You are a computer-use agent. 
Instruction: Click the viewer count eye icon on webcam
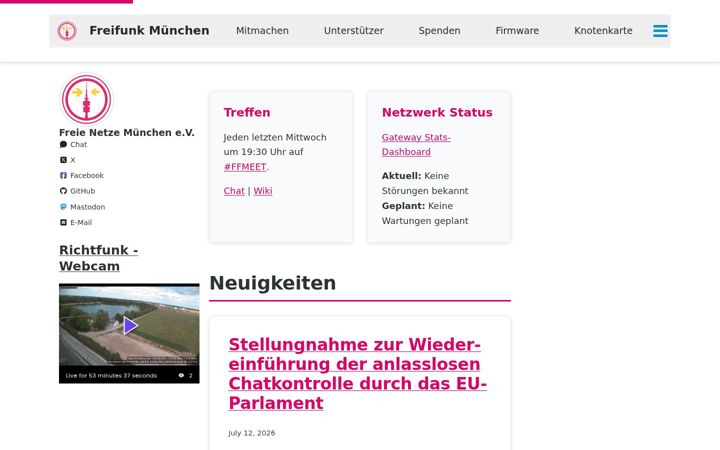coord(181,375)
